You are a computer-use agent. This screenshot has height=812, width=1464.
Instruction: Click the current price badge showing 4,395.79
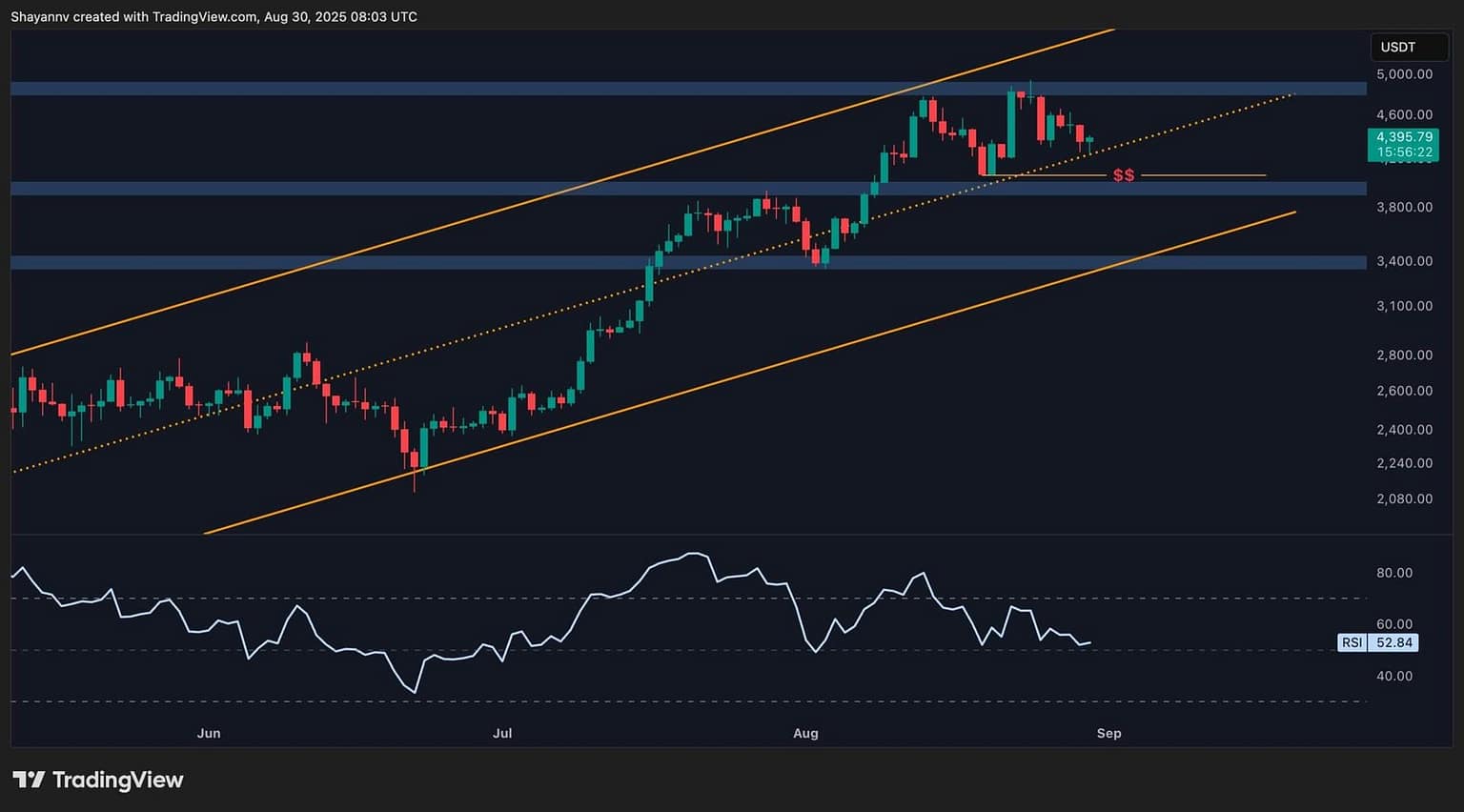[x=1404, y=136]
